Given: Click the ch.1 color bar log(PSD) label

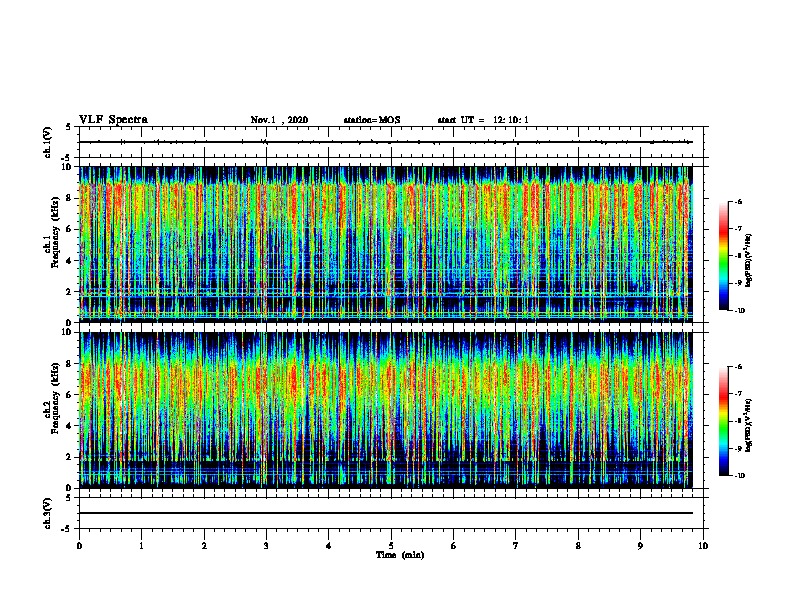Looking at the screenshot, I should click(749, 260).
